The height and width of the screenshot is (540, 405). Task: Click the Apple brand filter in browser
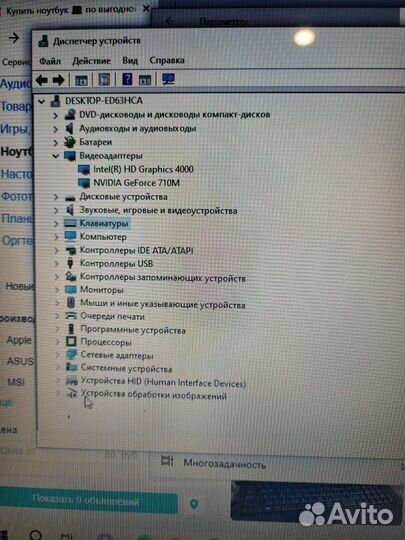coord(19,340)
